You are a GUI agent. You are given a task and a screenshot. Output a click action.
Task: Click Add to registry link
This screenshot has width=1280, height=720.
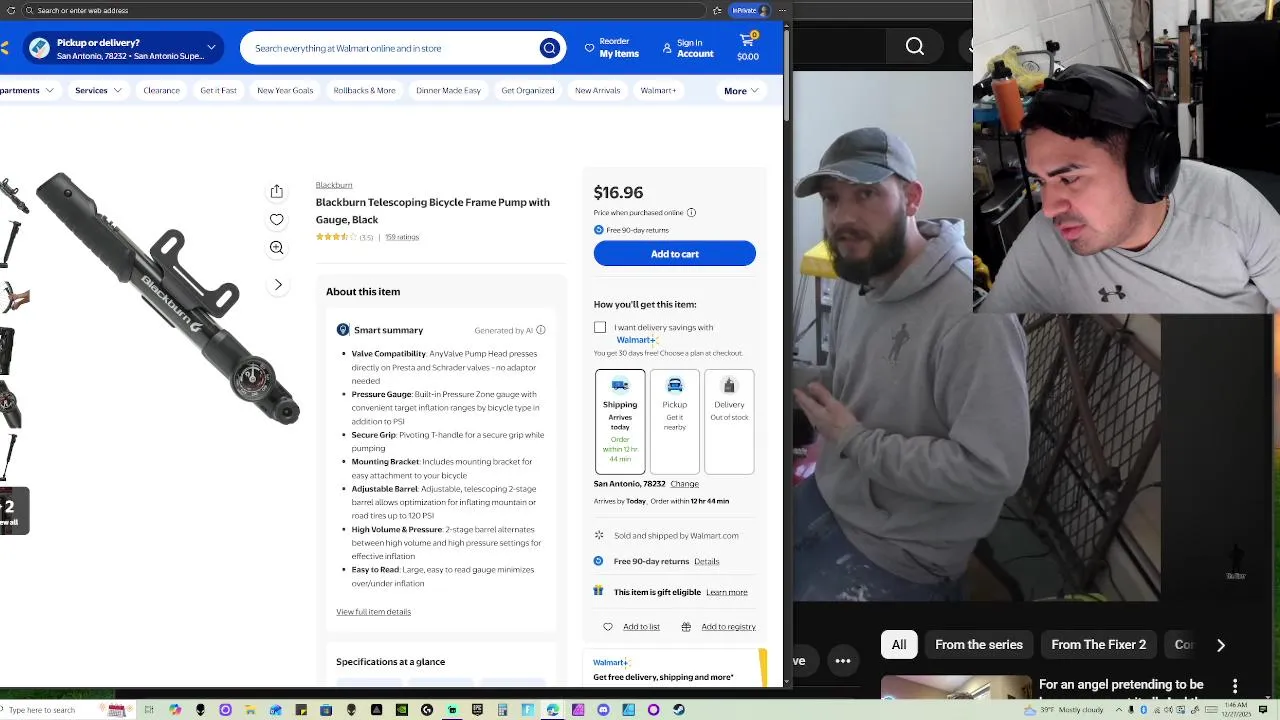click(x=728, y=627)
